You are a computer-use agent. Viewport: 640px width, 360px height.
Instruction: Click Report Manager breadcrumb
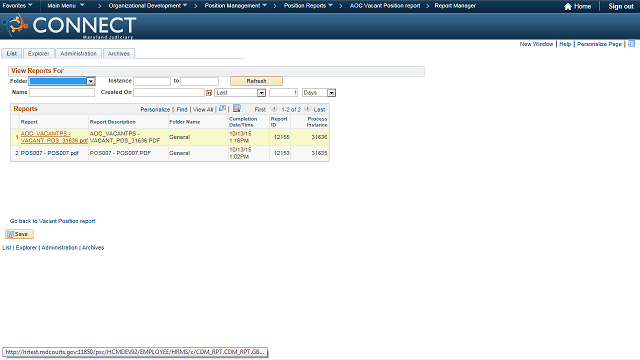(x=455, y=6)
